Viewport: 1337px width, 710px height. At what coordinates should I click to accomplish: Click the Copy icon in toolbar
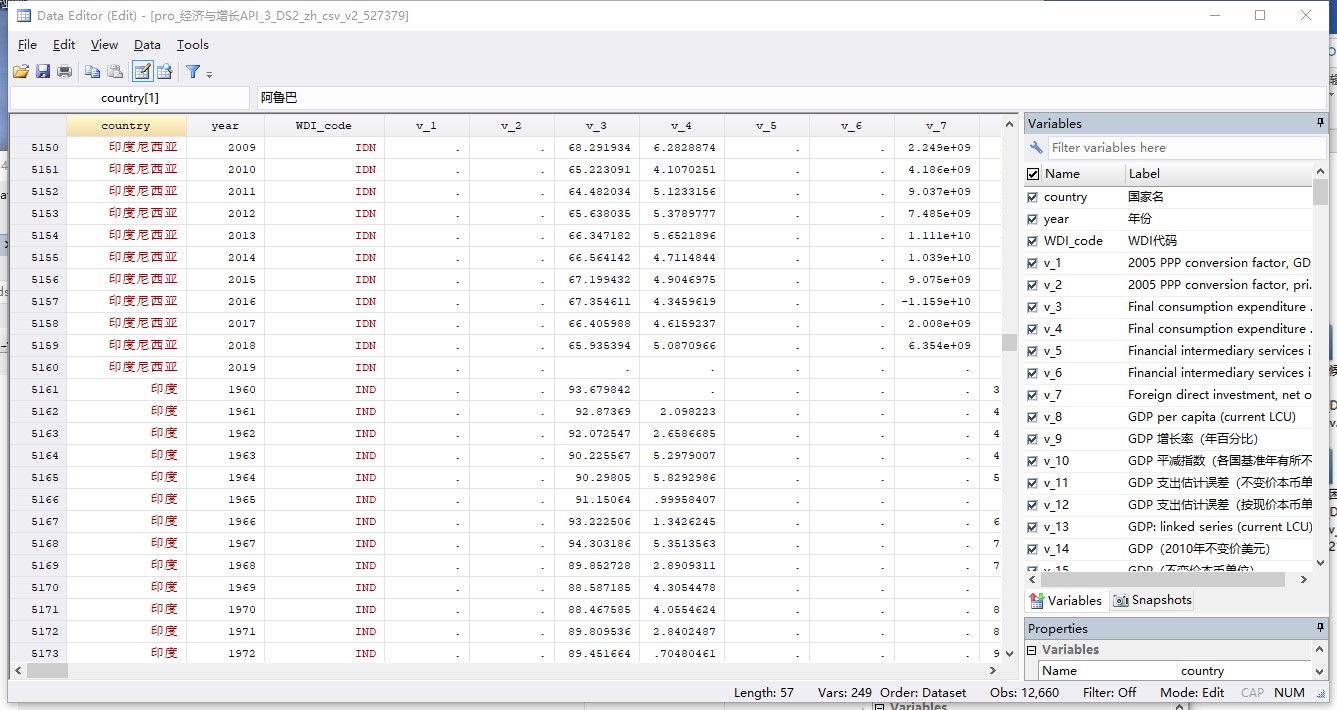click(92, 72)
